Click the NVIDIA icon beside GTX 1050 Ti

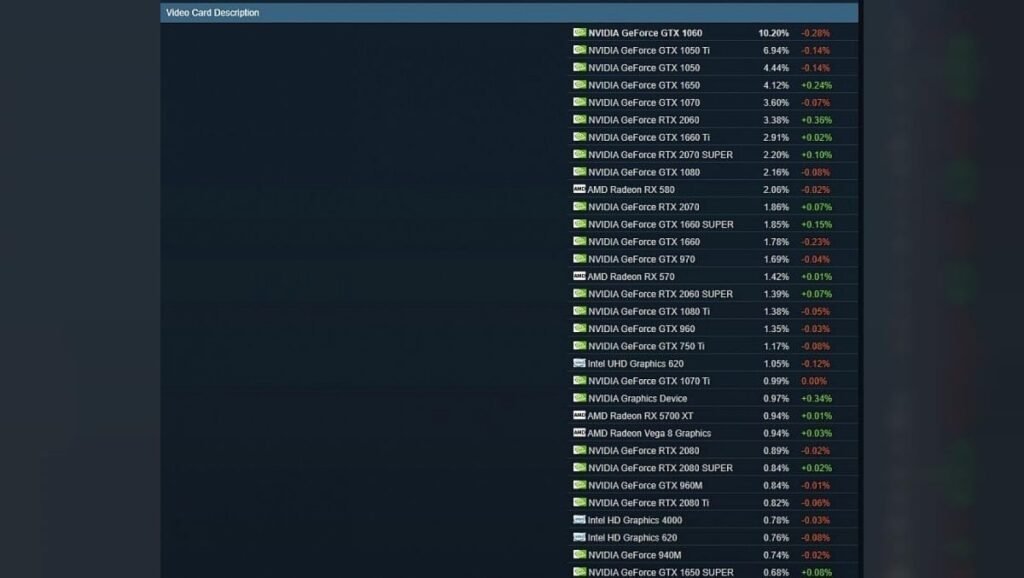point(579,50)
